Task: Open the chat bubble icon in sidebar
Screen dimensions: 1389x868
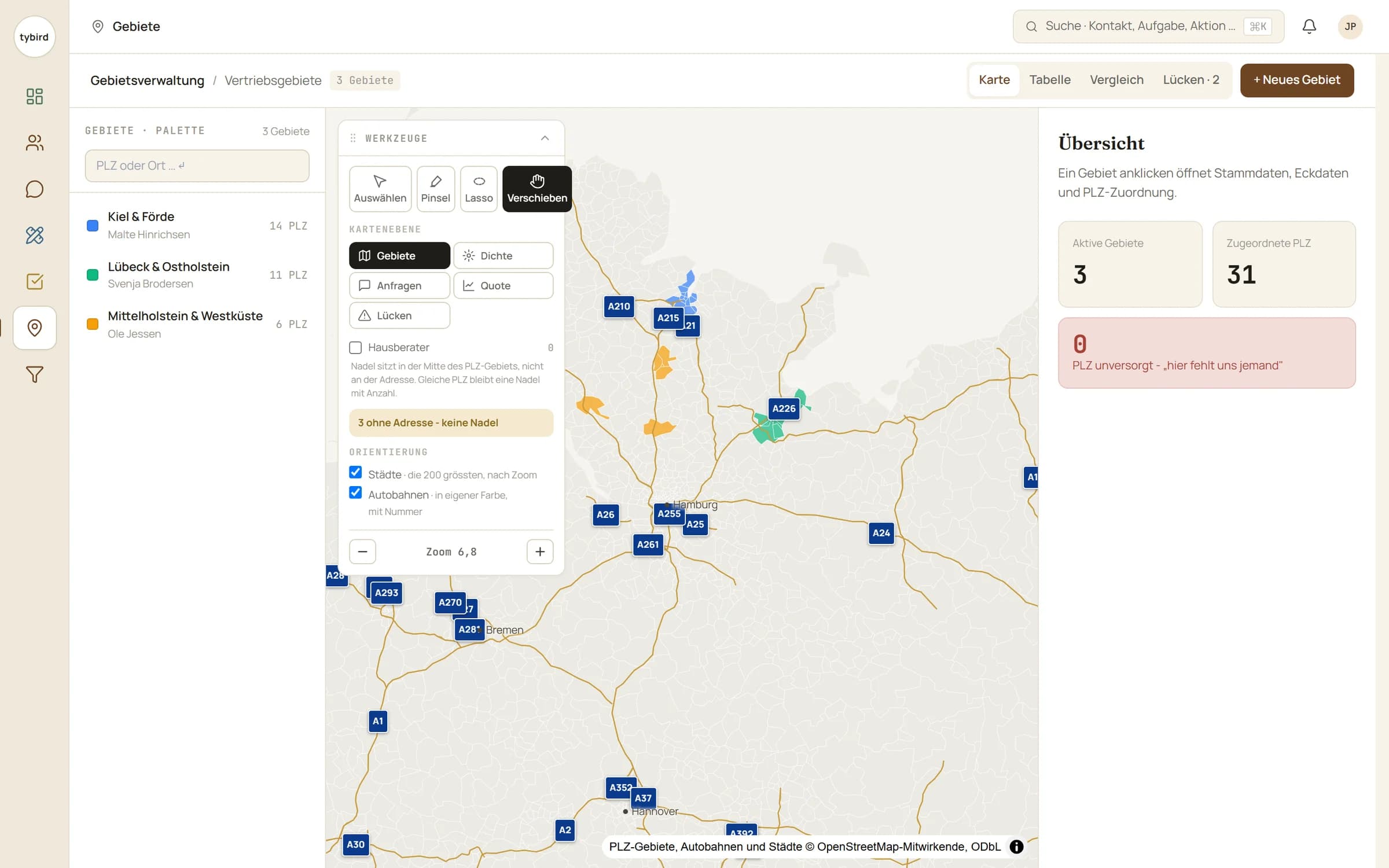Action: pyautogui.click(x=35, y=189)
